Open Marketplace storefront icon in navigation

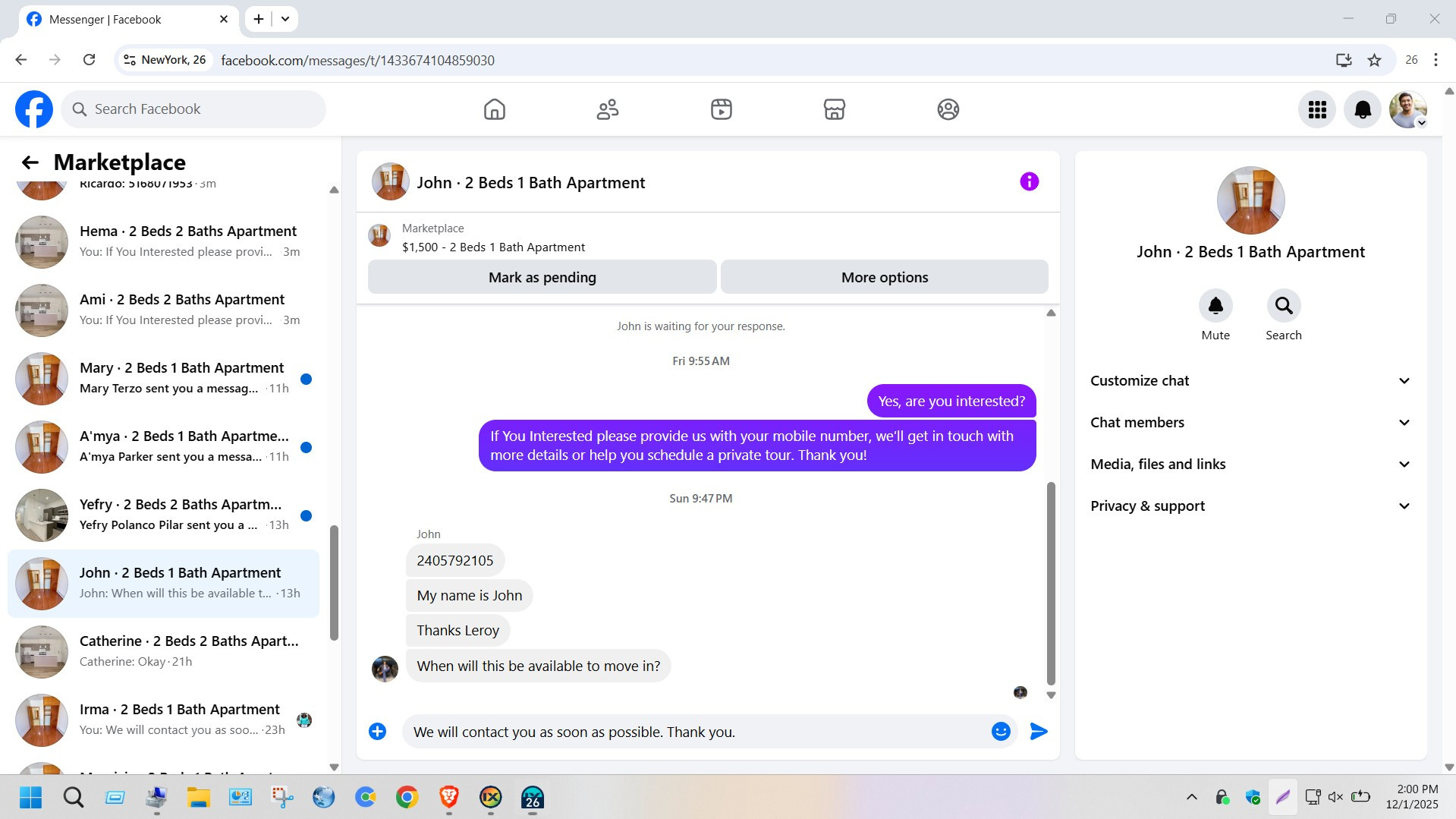[x=835, y=109]
